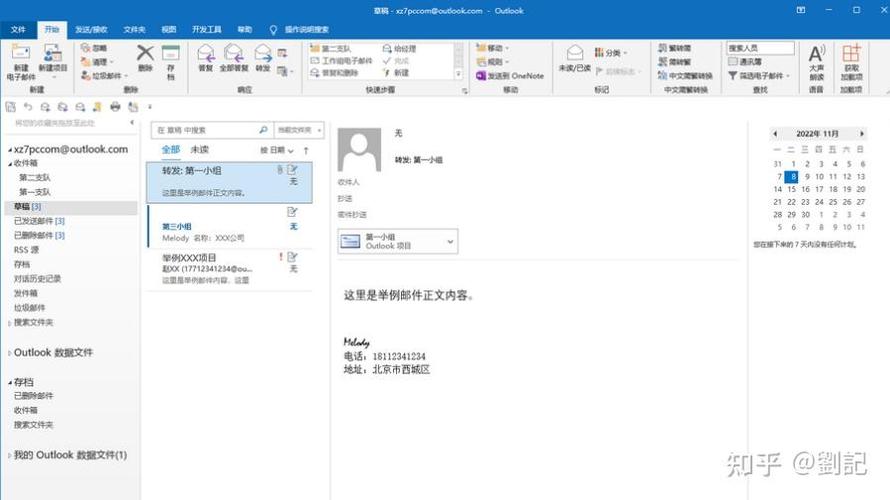Open the 筛选电子邮件 filter dropdown
This screenshot has width=890, height=500.
point(759,75)
